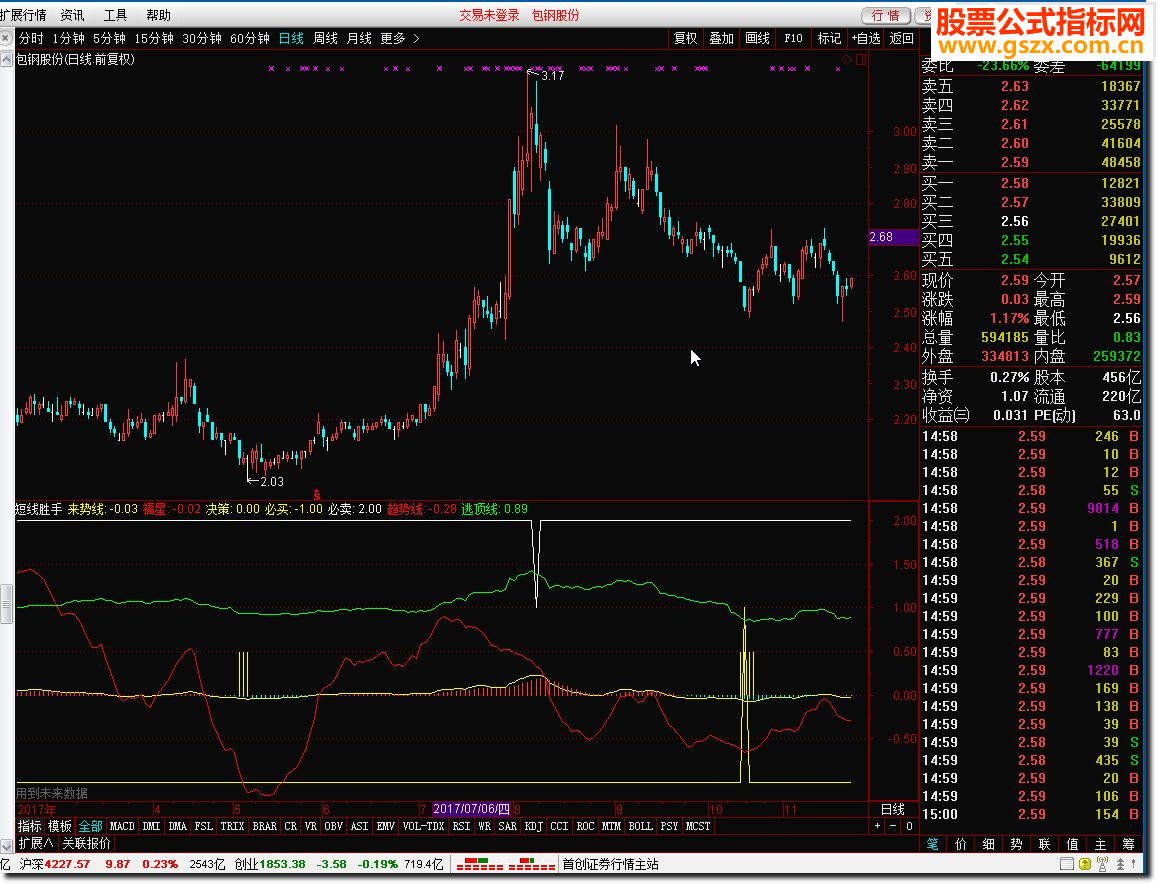Open the list window icon in the status bar
This screenshot has width=1158, height=884.
[1067, 864]
